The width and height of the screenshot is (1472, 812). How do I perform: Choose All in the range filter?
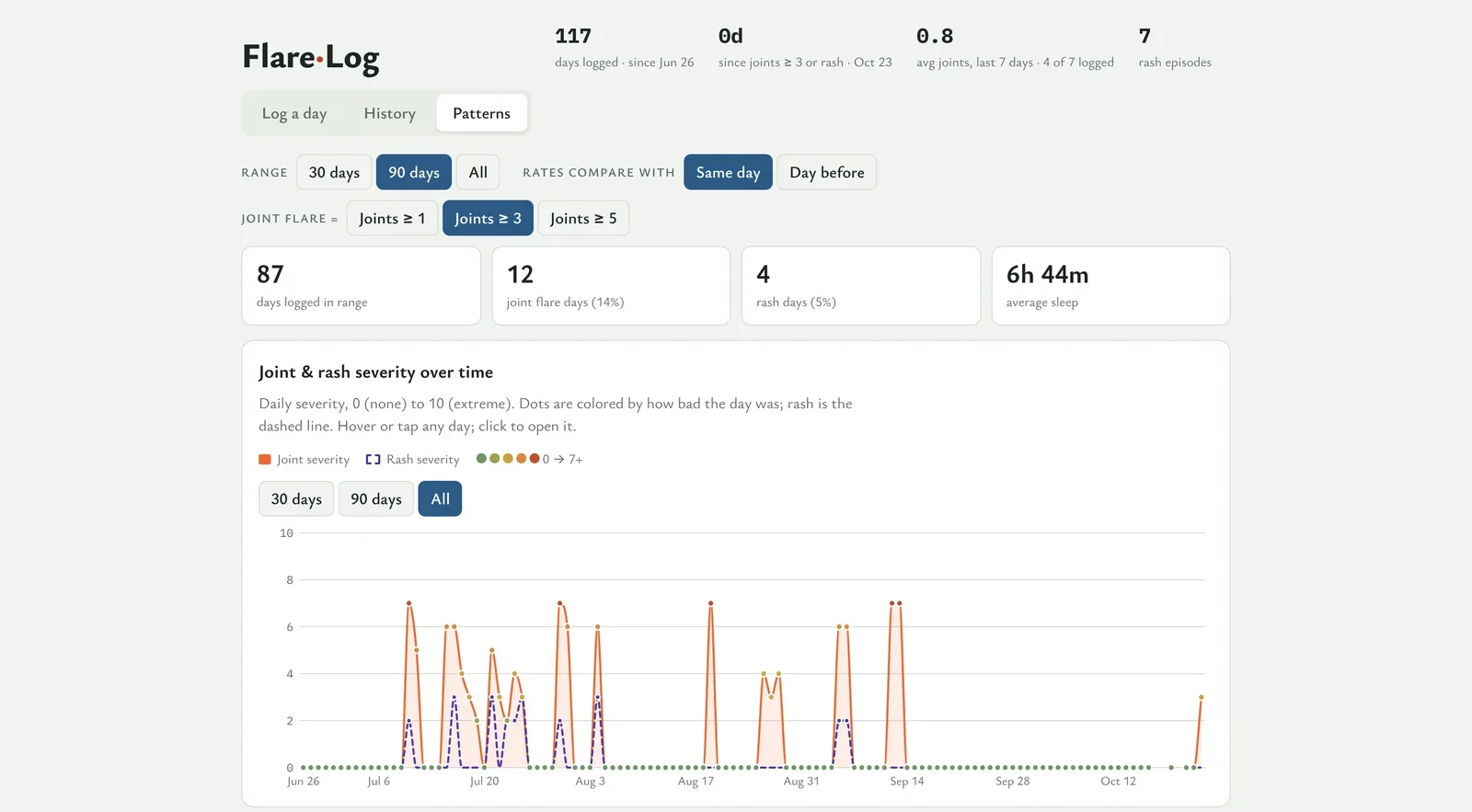[x=478, y=172]
